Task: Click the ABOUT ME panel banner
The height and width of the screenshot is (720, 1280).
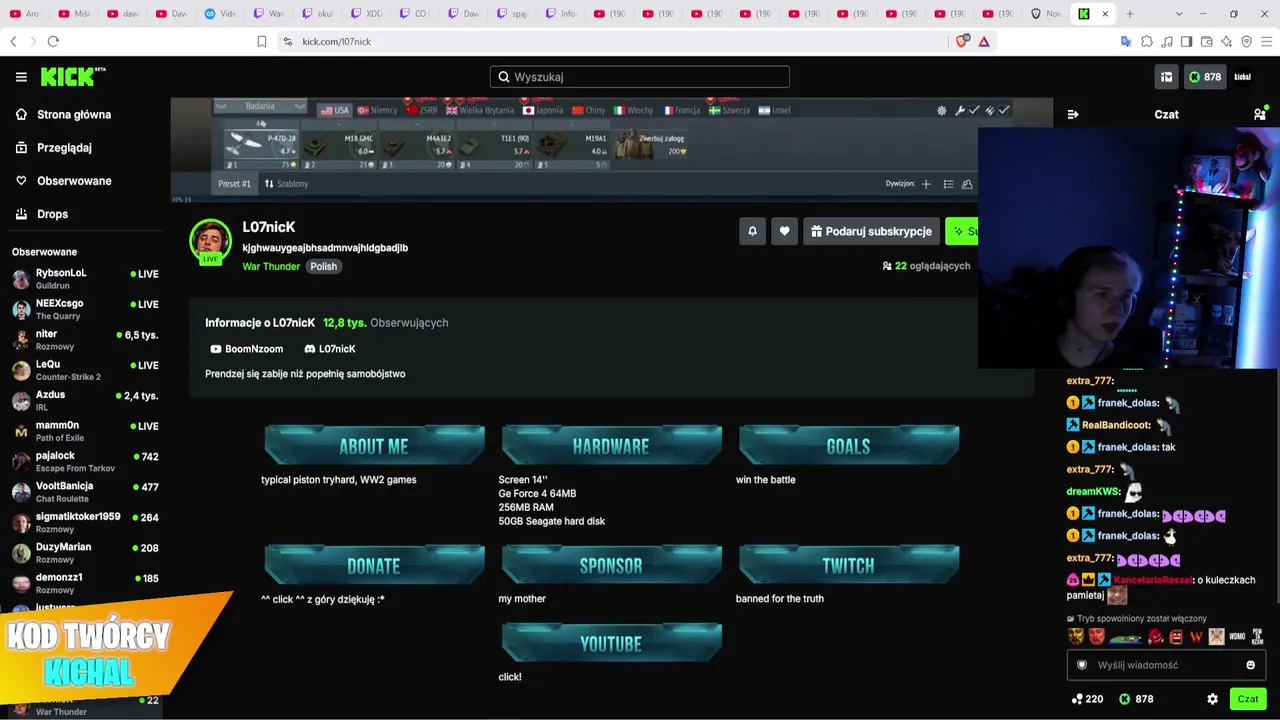Action: click(x=374, y=445)
